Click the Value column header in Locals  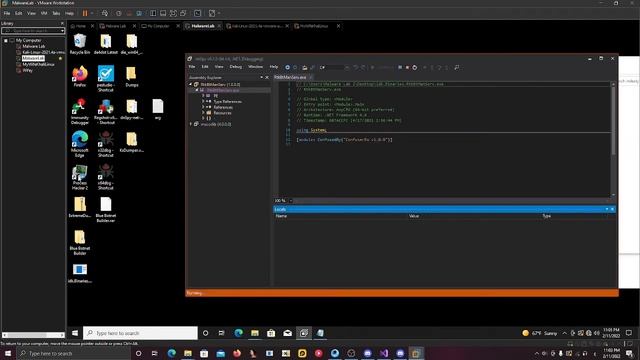(x=414, y=216)
